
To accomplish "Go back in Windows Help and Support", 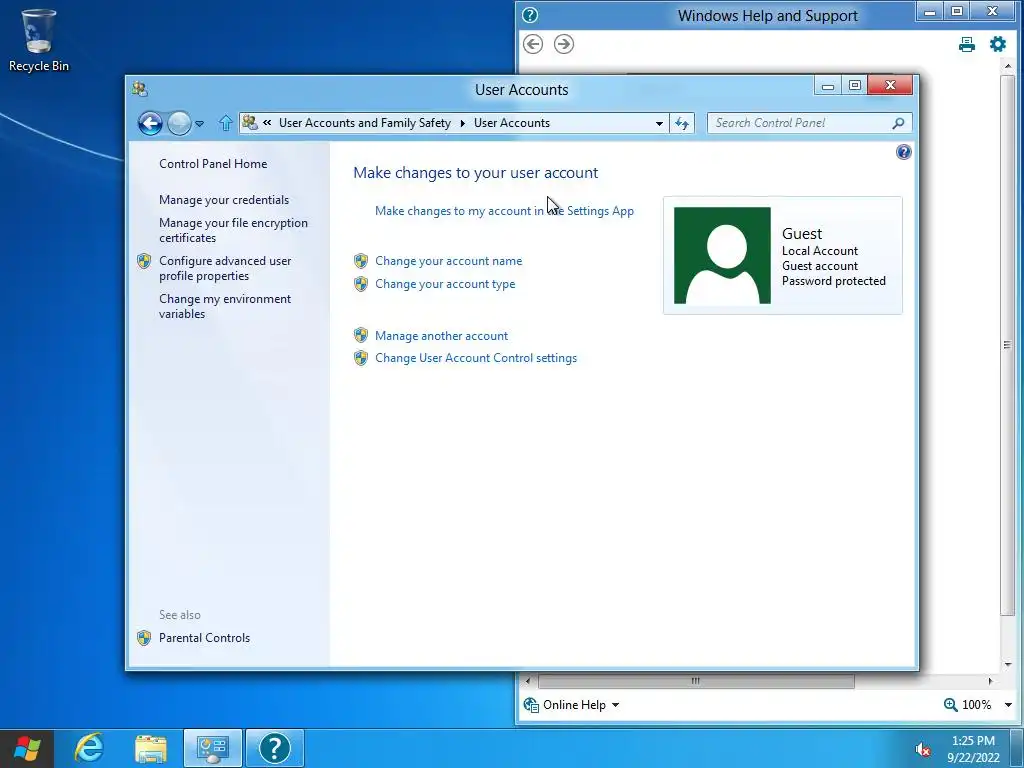I will coord(533,44).
